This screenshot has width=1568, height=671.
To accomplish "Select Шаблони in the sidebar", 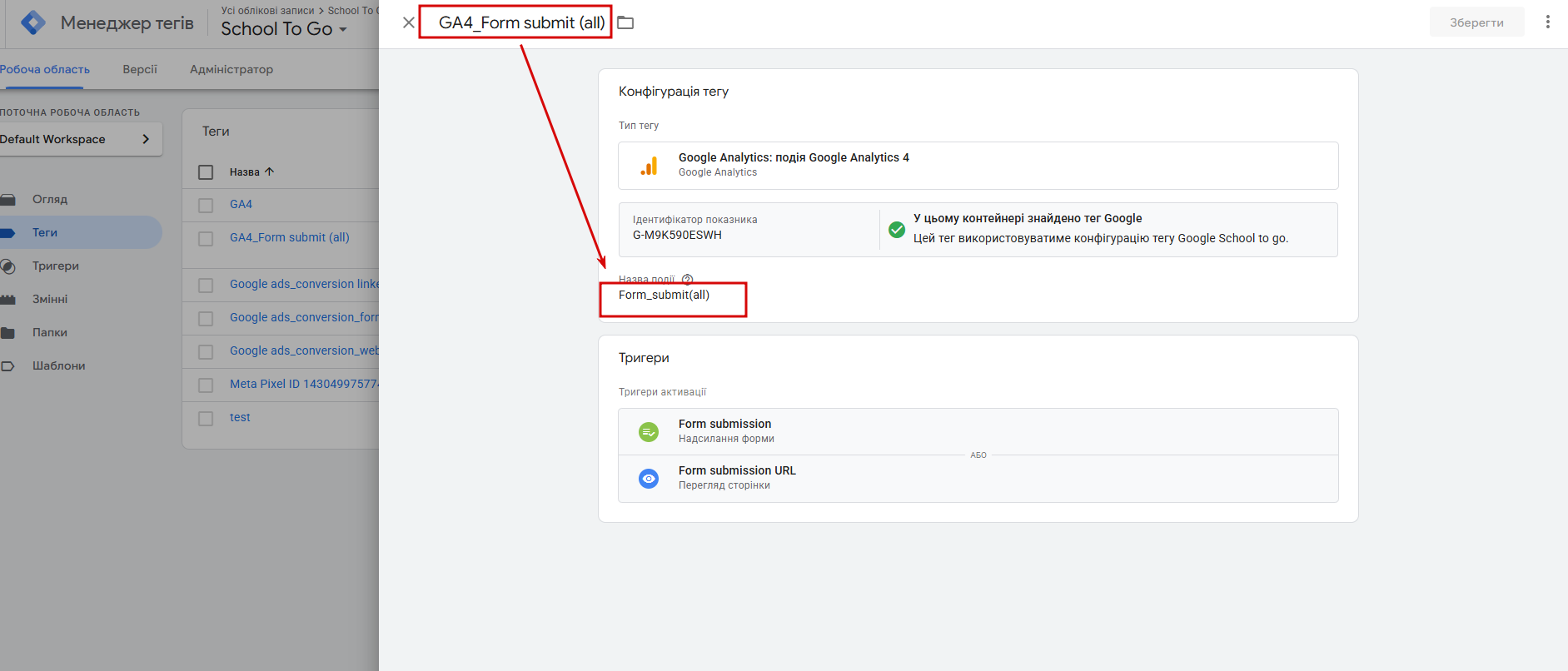I will pos(58,365).
